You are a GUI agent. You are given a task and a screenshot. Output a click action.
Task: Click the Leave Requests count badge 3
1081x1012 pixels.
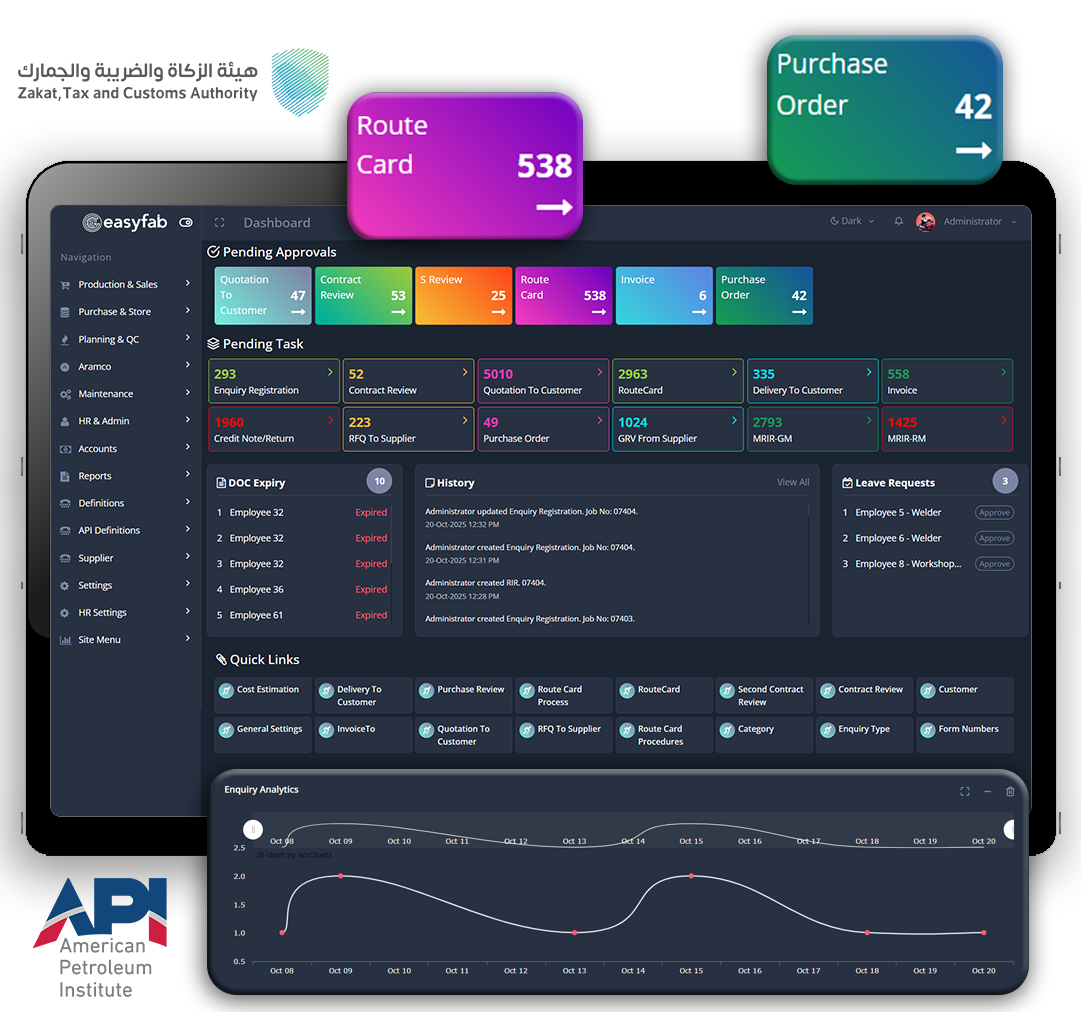click(x=1004, y=481)
